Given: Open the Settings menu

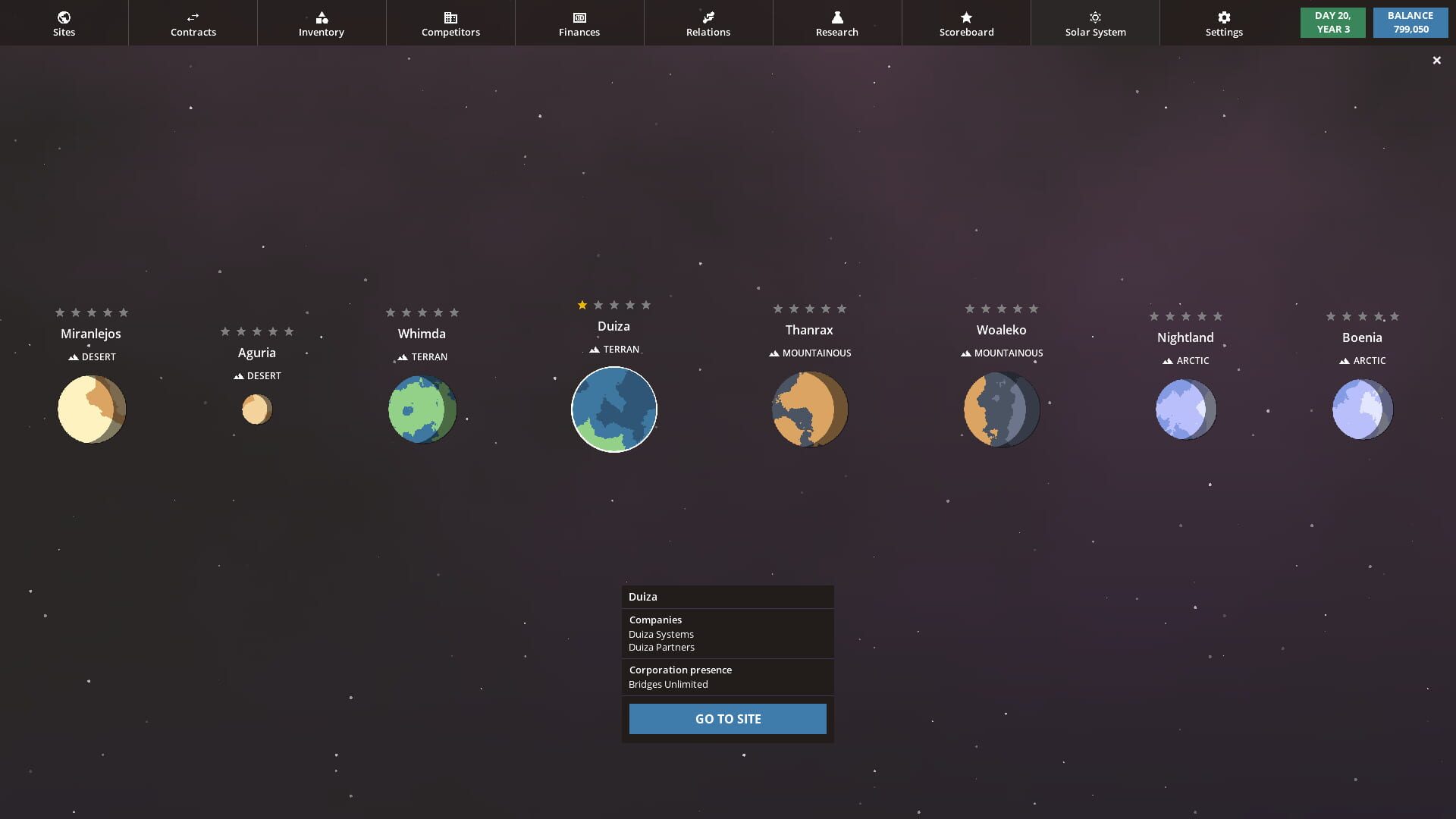Looking at the screenshot, I should pos(1223,23).
